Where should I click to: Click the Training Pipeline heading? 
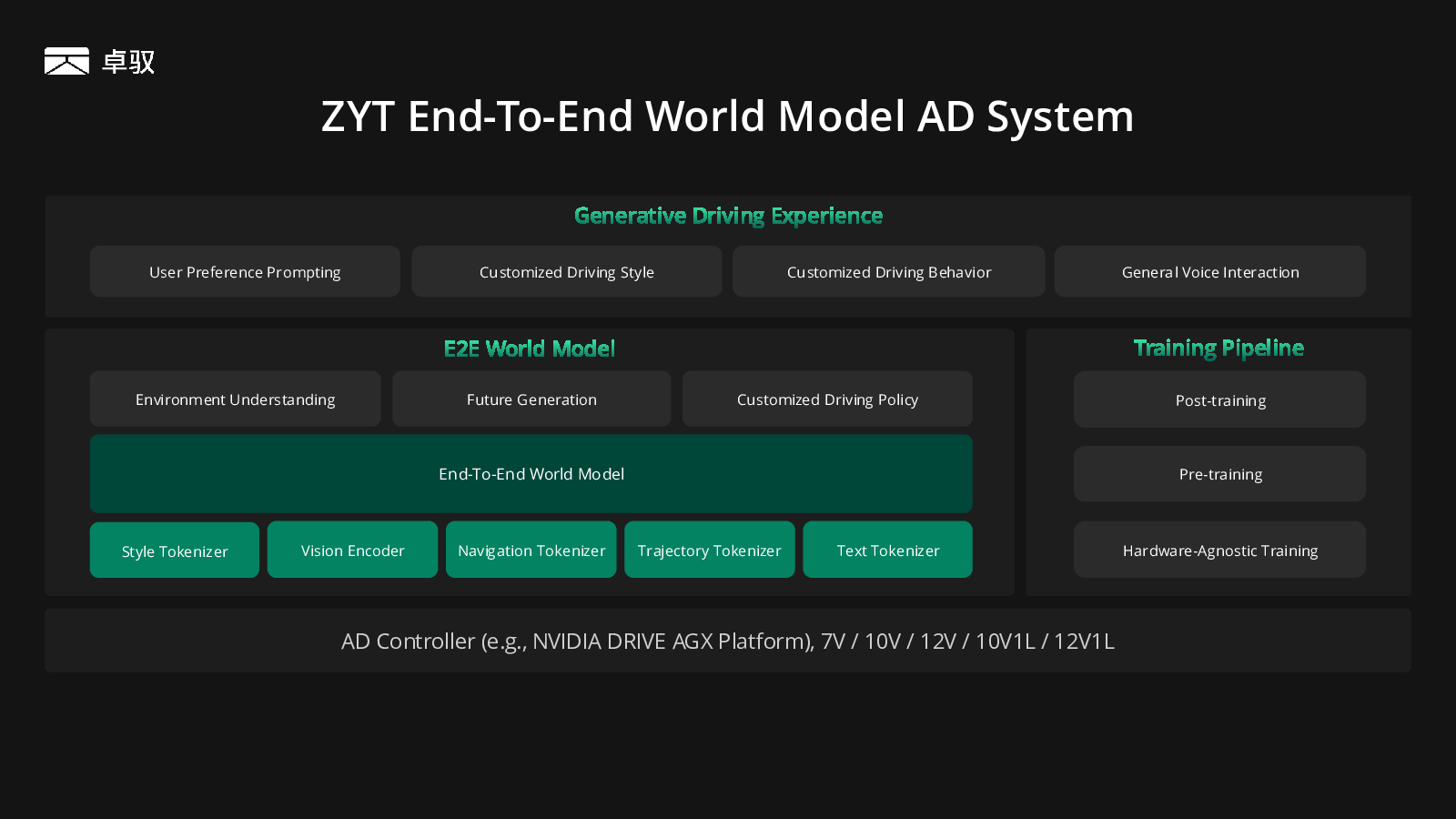(1218, 348)
